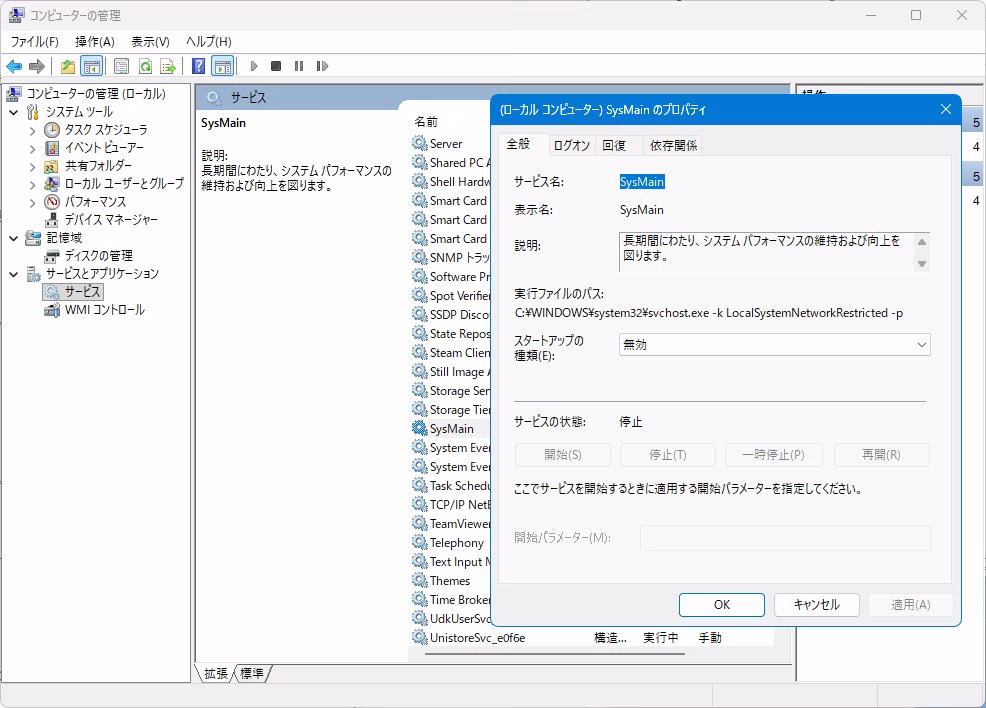The width and height of the screenshot is (986, 708).
Task: Collapse the システム ツール tree node
Action: coord(14,112)
